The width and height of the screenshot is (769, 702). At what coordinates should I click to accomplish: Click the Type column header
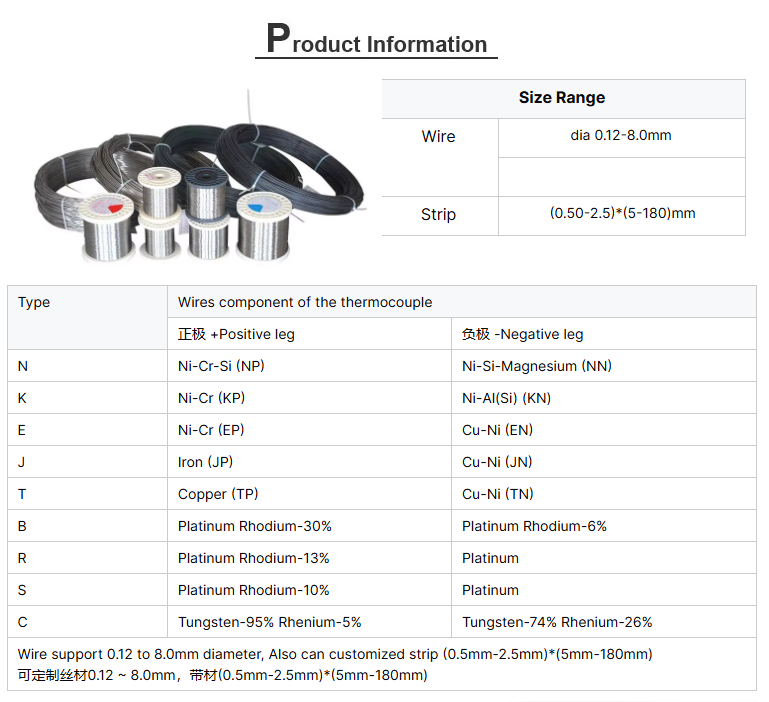(34, 302)
